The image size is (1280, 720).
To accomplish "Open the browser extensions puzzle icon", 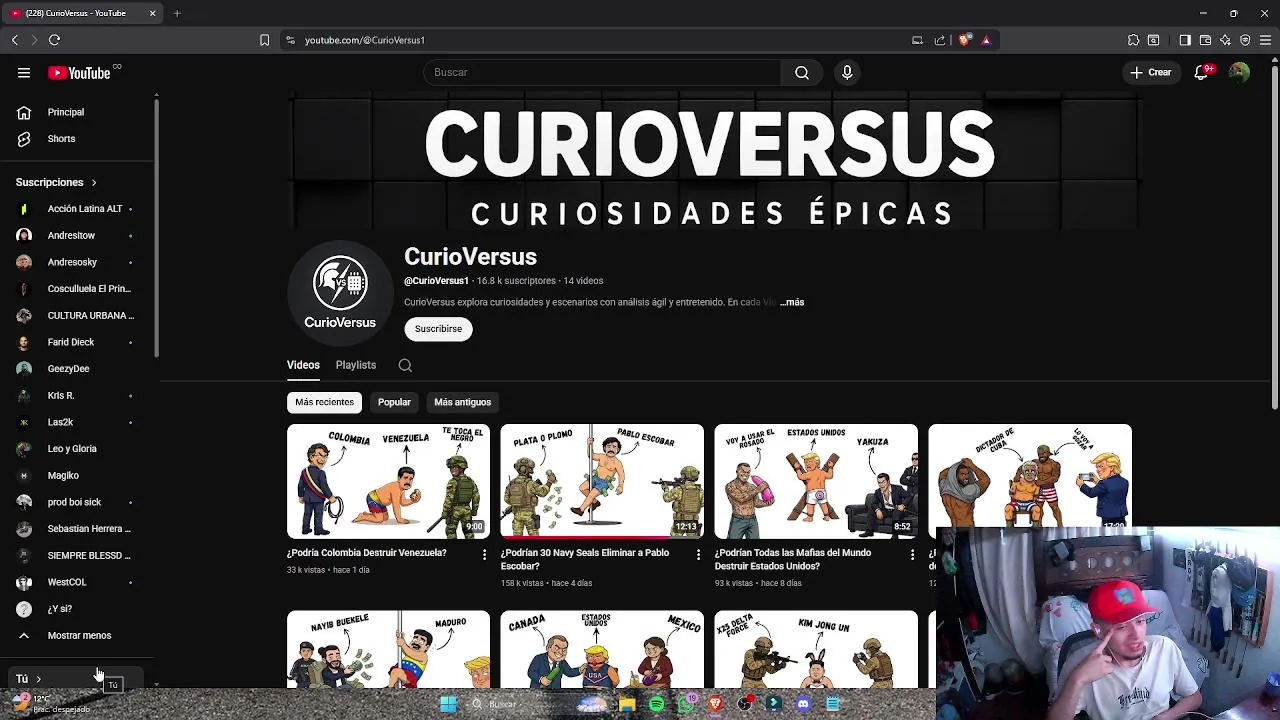I will point(1133,40).
